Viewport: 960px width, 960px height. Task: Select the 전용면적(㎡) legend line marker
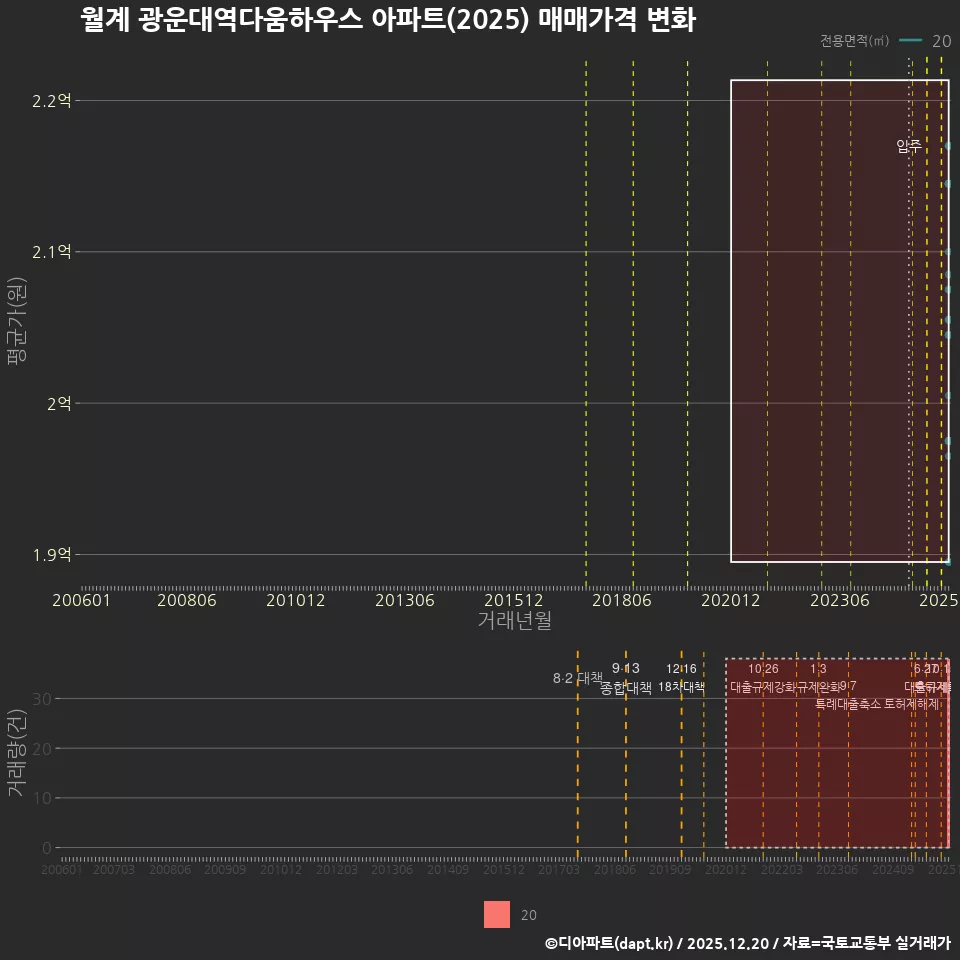tap(910, 42)
